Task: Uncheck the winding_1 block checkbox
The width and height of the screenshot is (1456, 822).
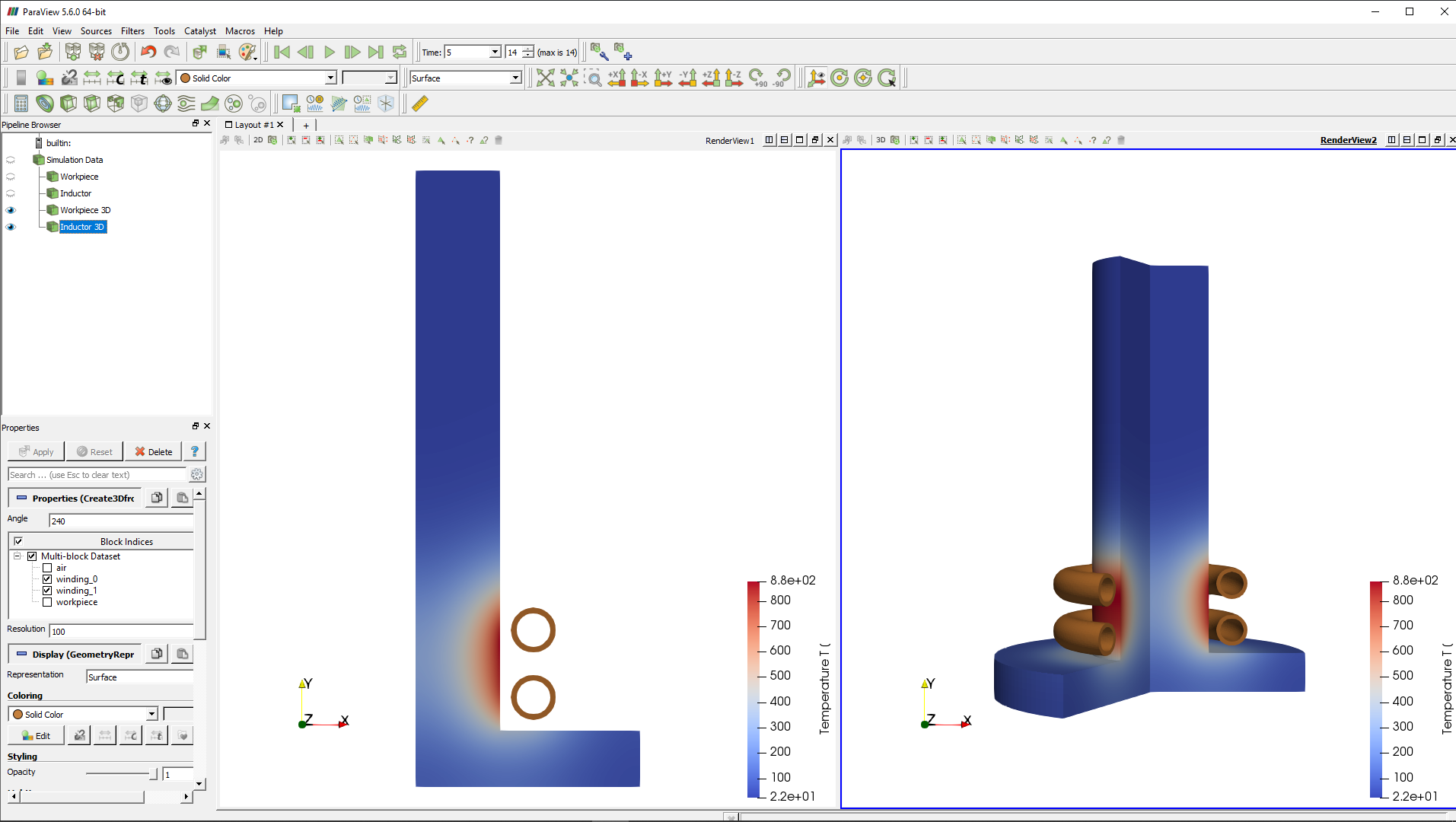Action: (47, 591)
